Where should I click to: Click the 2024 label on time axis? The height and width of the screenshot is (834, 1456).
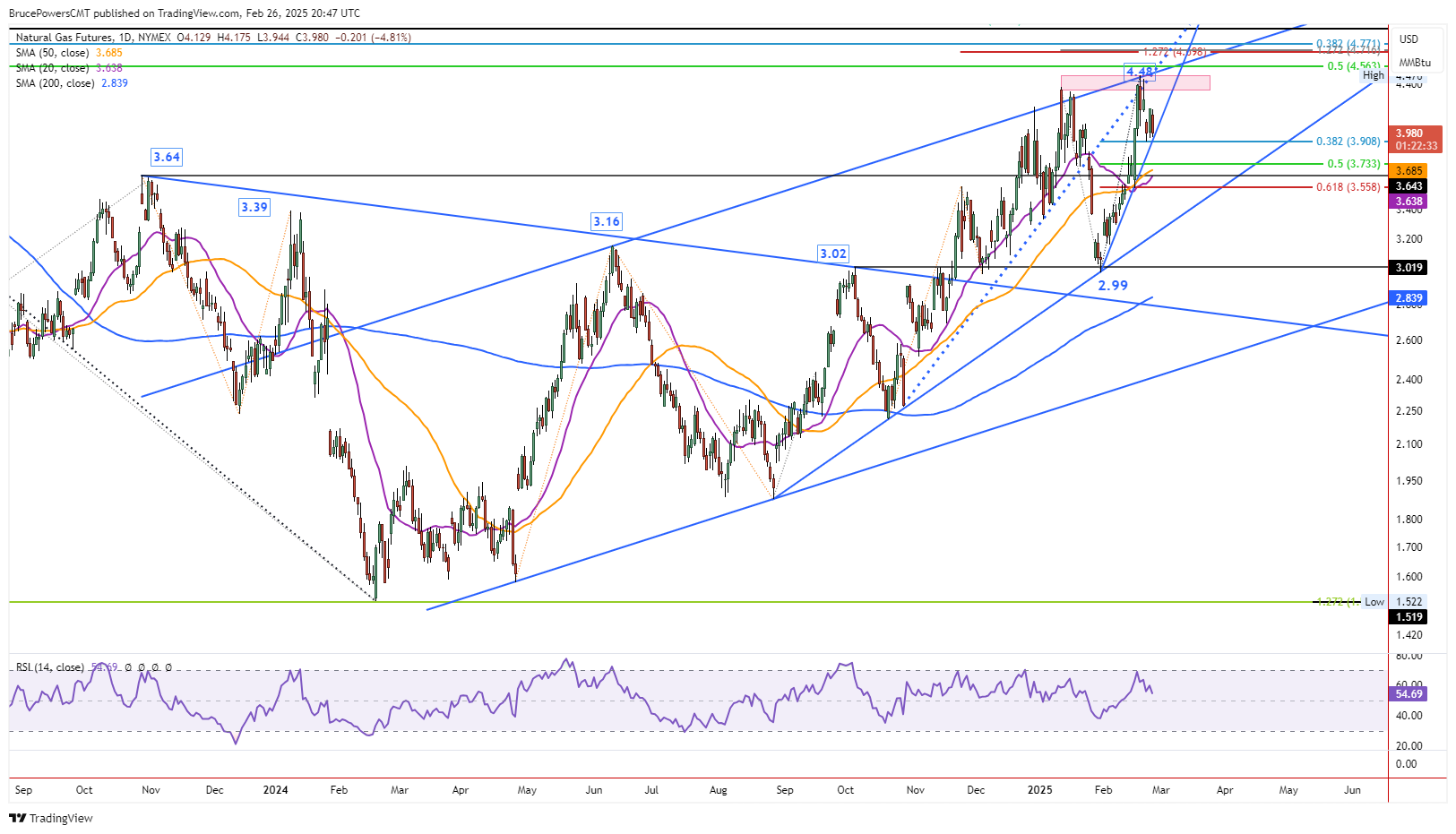(275, 790)
